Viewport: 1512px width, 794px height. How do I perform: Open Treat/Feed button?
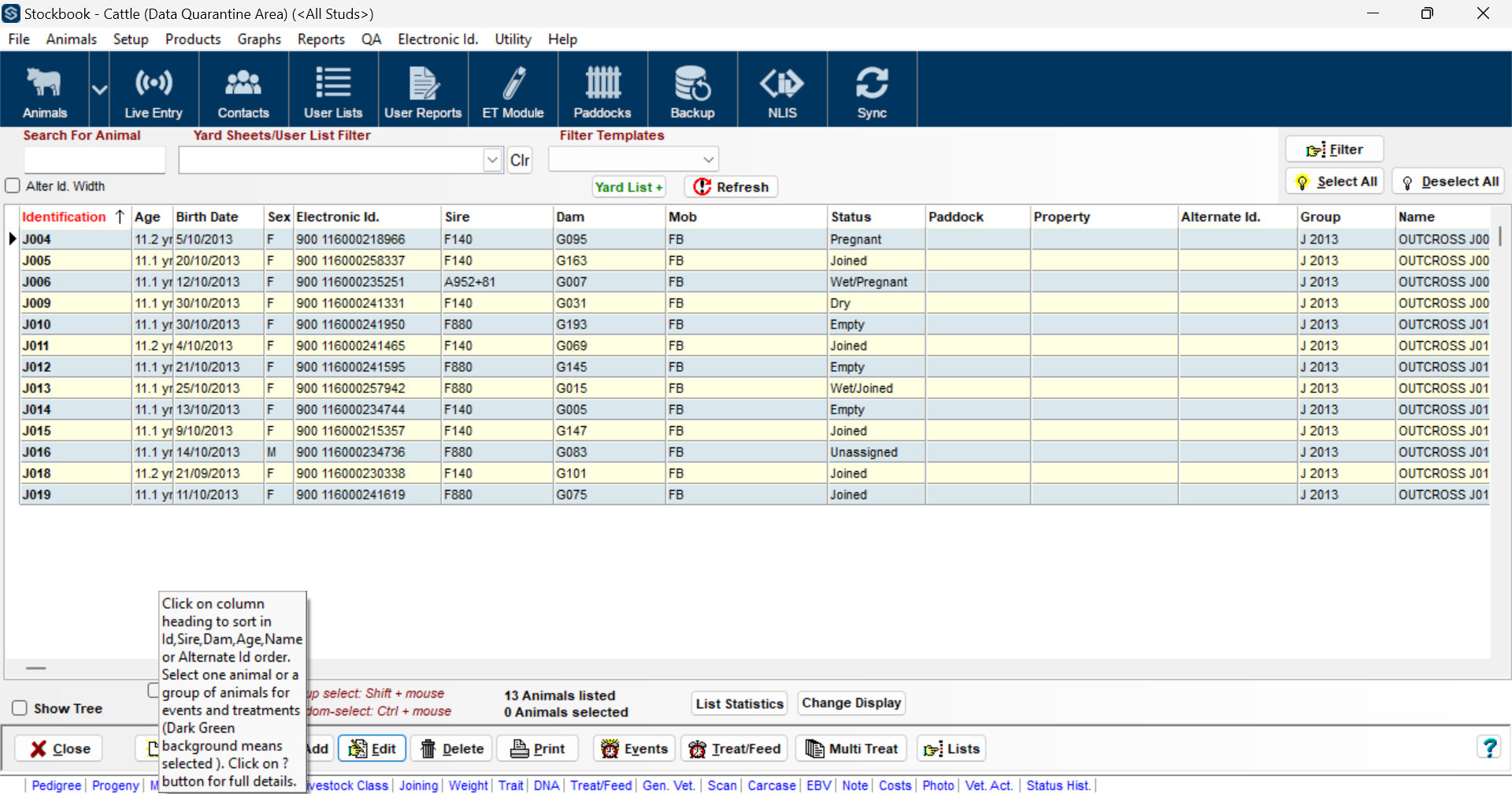click(734, 748)
